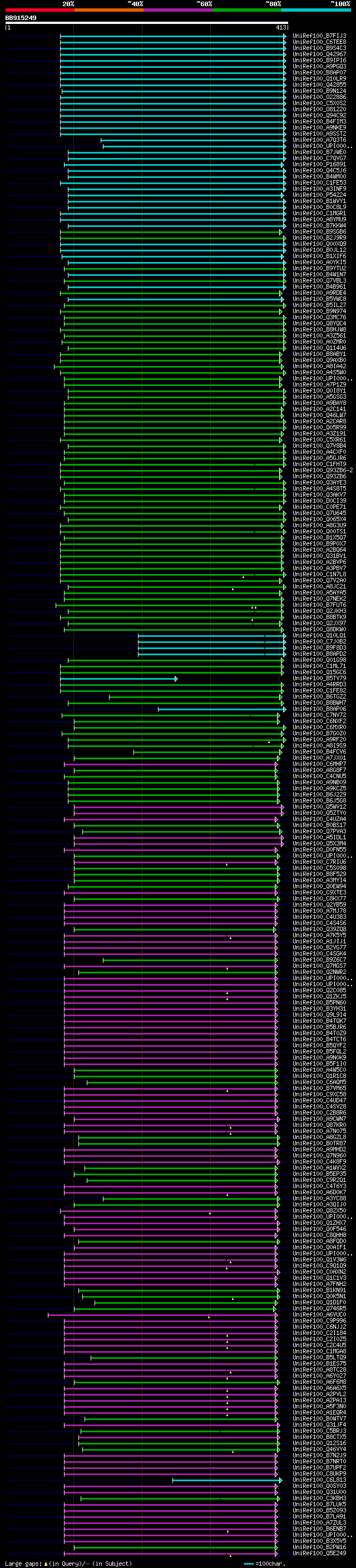The height and width of the screenshot is (1568, 356).
Task: Click the purple ~60% identity legend segment
Action: point(179,10)
